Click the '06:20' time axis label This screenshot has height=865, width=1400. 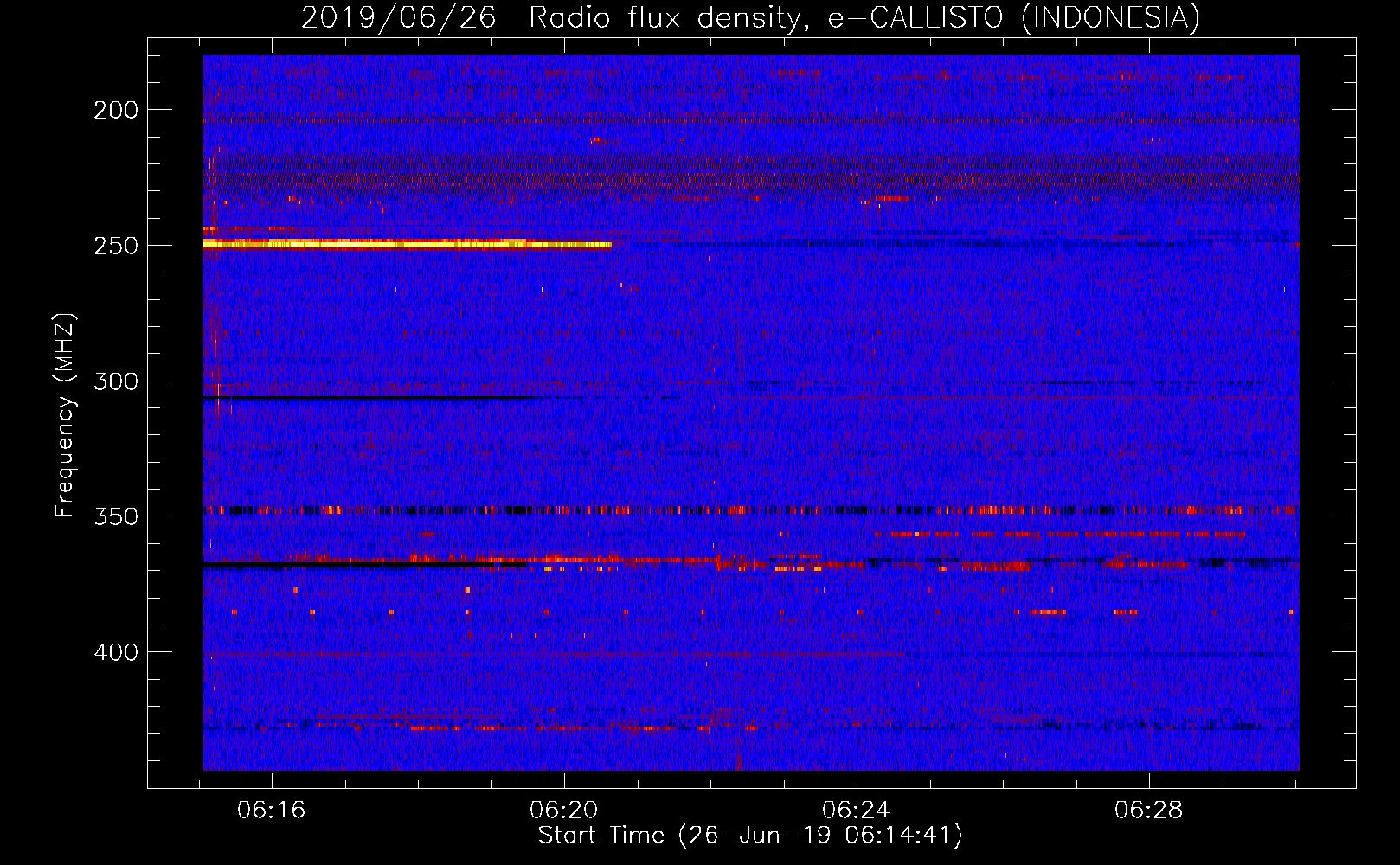click(x=564, y=811)
